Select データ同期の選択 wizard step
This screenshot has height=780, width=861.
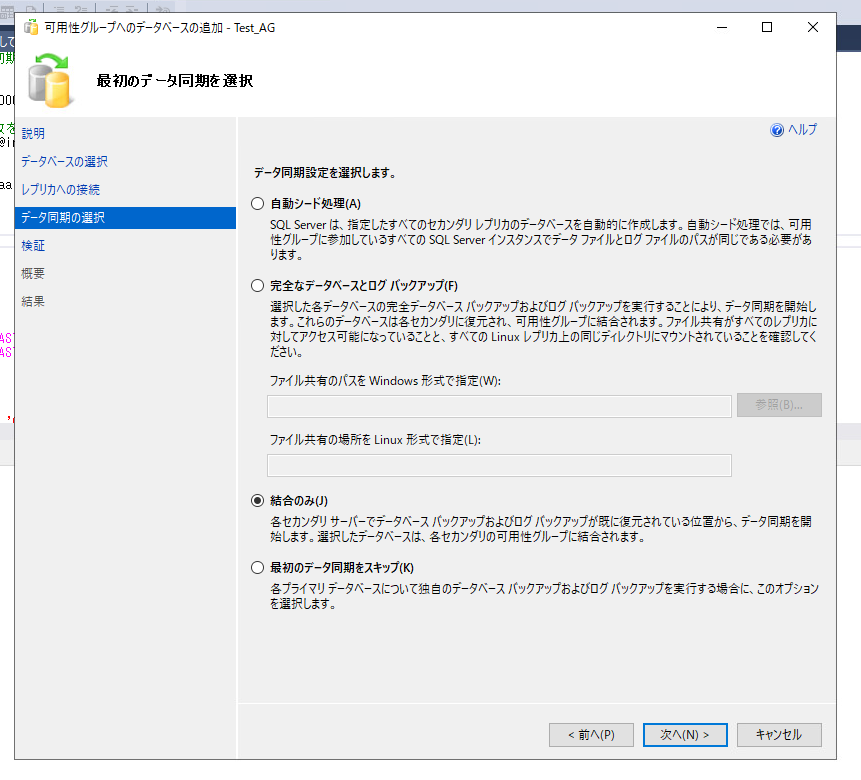coord(126,218)
